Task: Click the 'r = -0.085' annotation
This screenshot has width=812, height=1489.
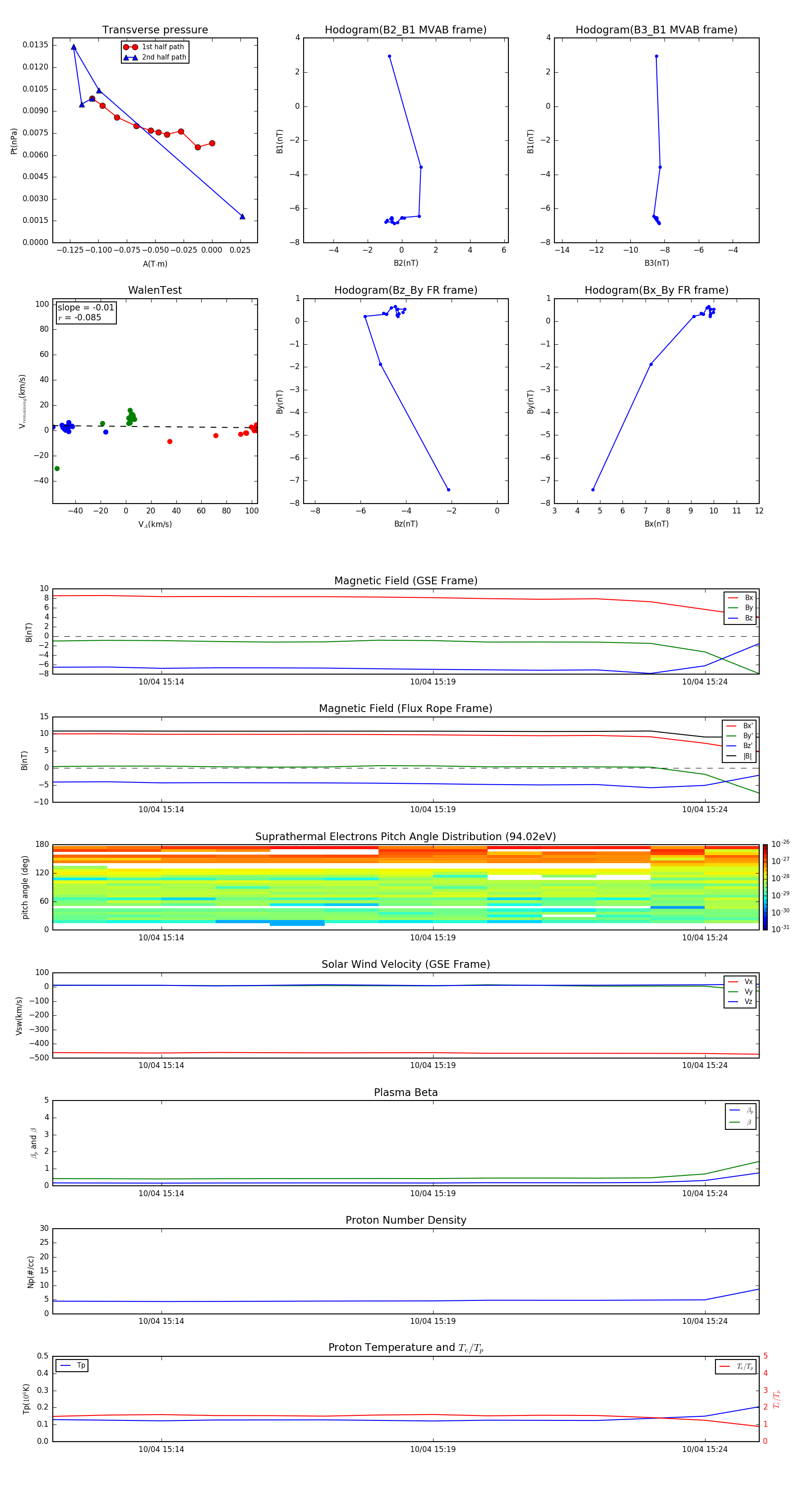Action: tap(80, 317)
